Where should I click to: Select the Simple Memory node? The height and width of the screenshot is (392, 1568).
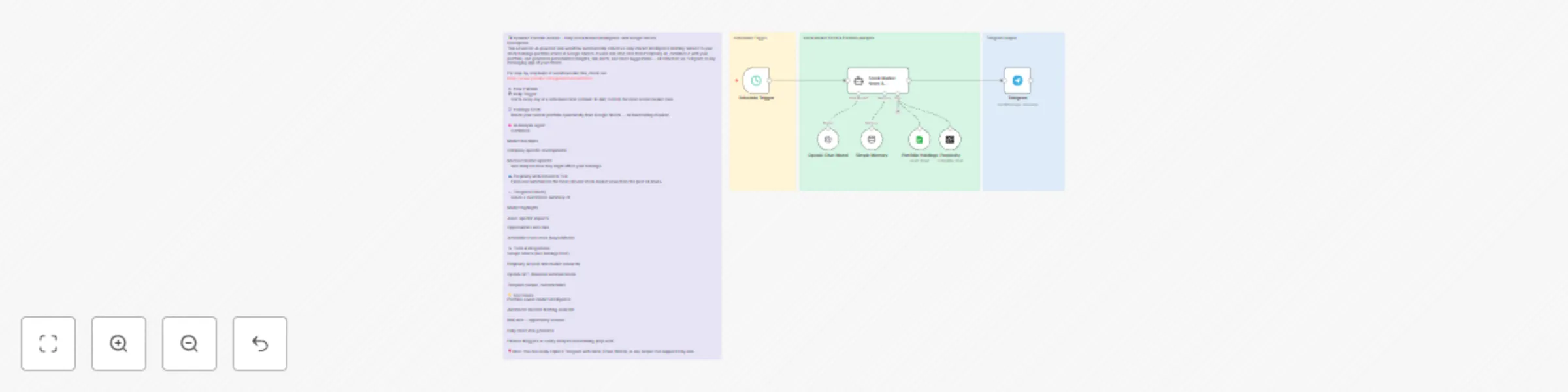(872, 139)
